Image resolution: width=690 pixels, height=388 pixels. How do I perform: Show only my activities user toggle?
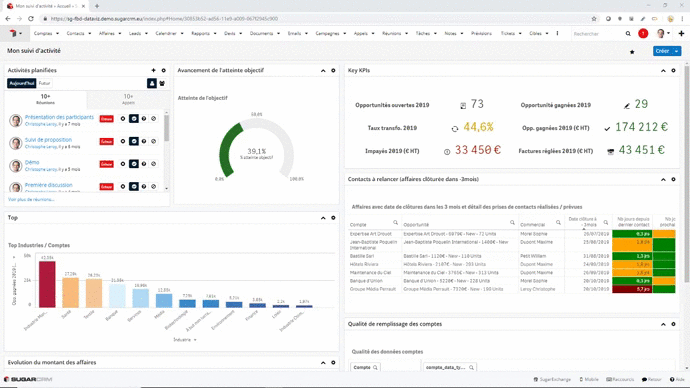tap(152, 83)
